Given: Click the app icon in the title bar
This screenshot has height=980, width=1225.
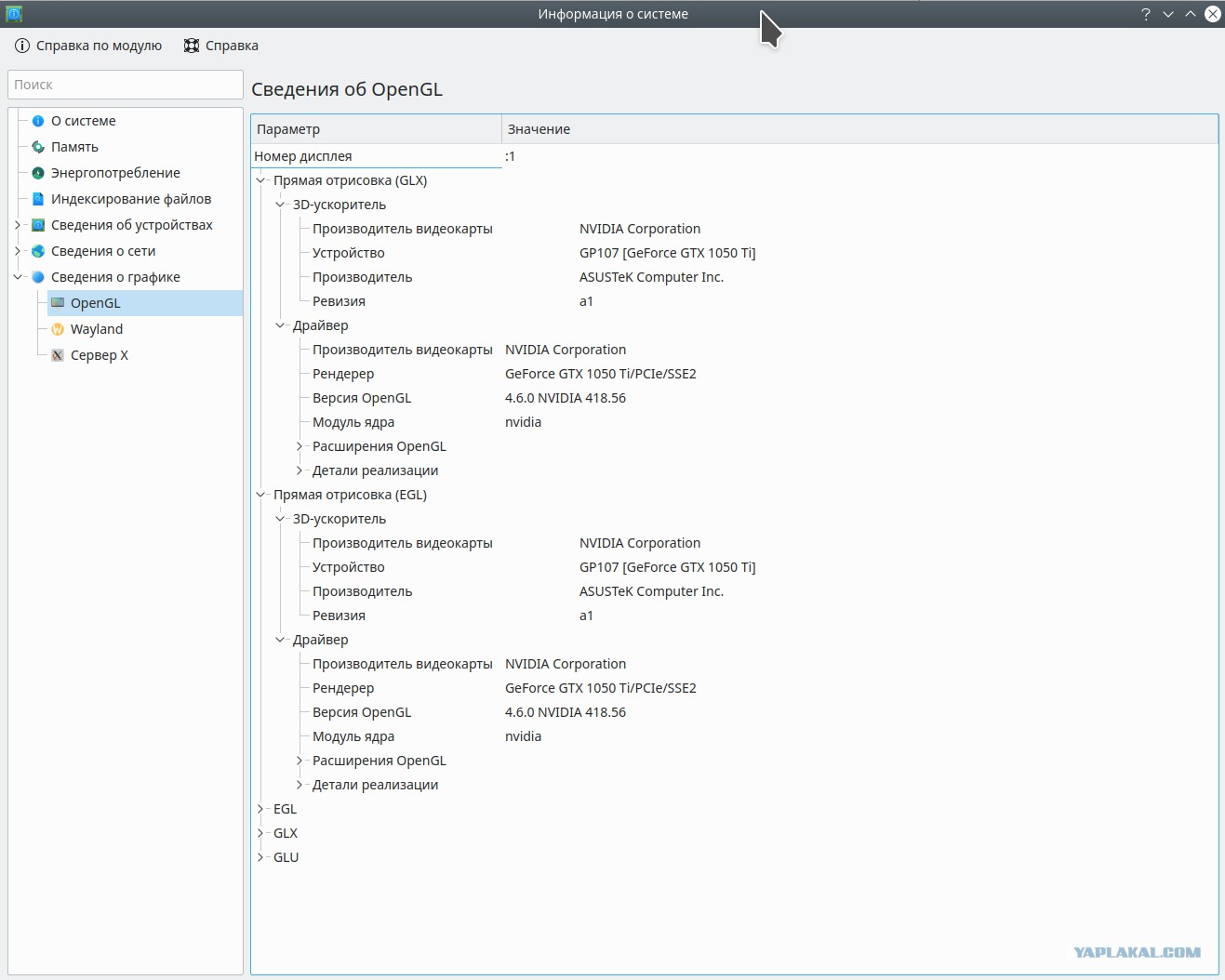Looking at the screenshot, I should point(14,14).
